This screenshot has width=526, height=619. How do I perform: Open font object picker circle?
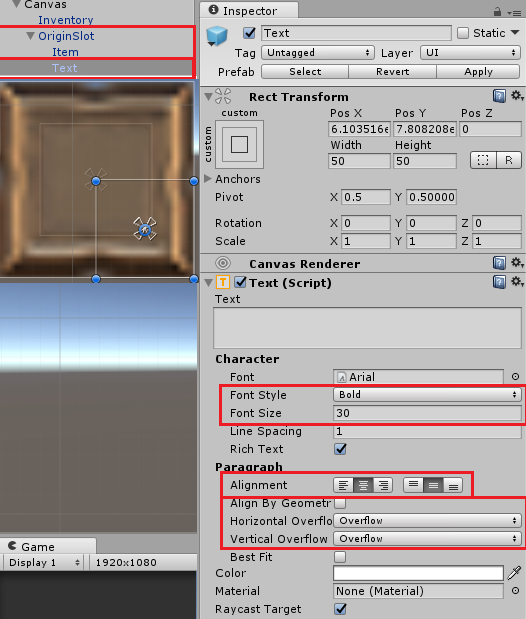(x=515, y=377)
